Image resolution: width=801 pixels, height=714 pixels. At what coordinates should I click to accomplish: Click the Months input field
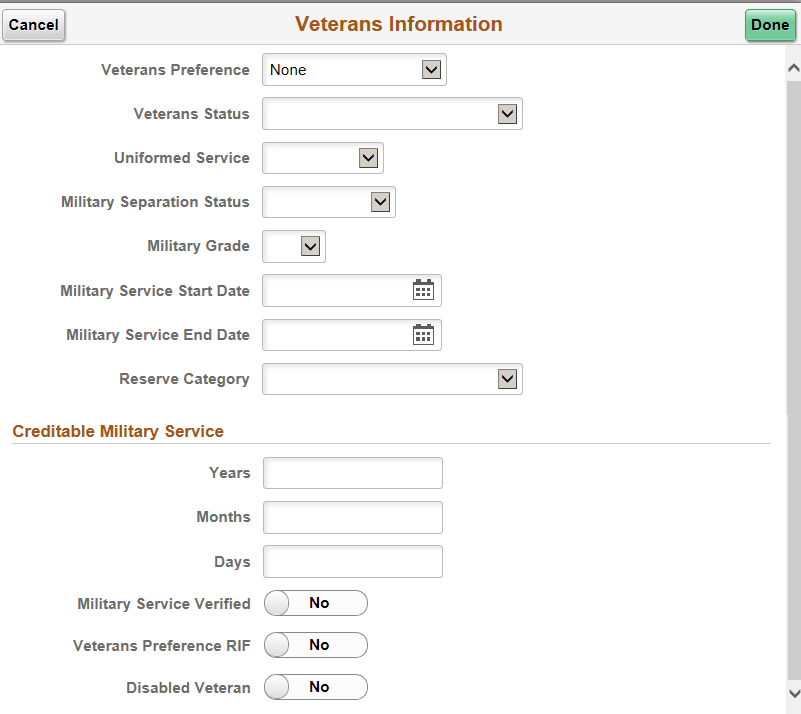click(352, 517)
